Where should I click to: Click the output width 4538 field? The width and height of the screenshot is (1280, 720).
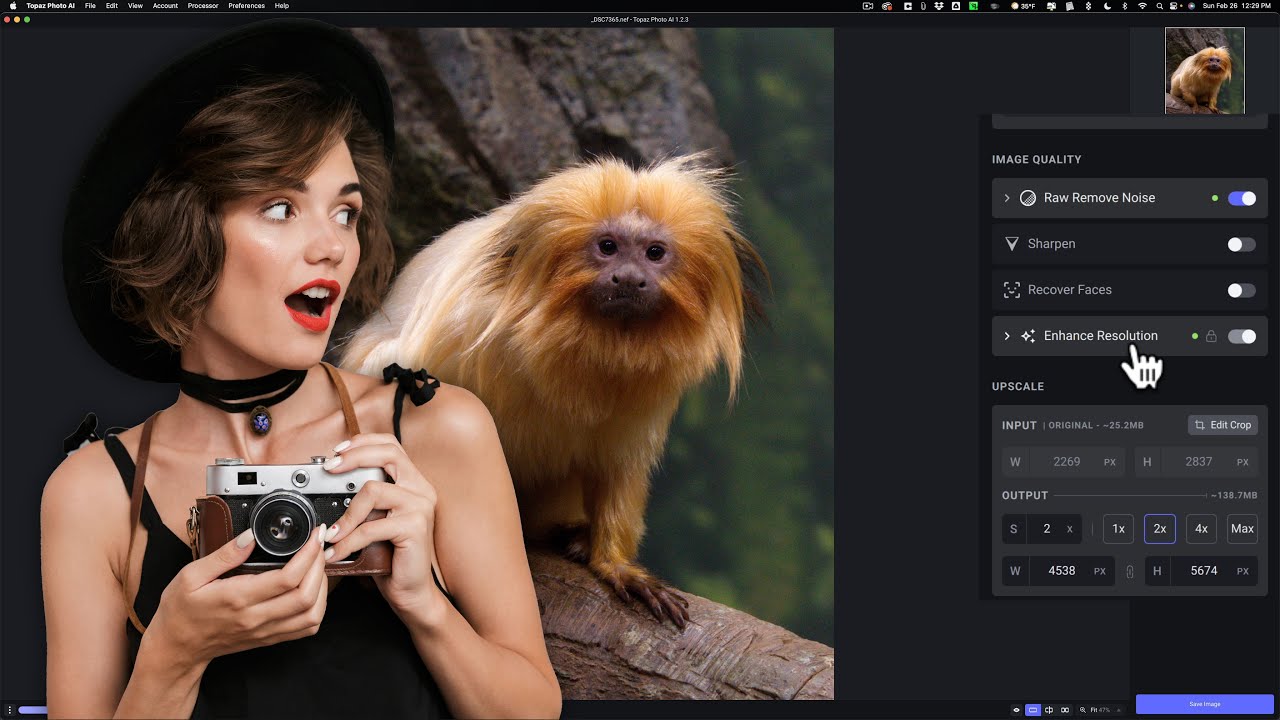1059,571
